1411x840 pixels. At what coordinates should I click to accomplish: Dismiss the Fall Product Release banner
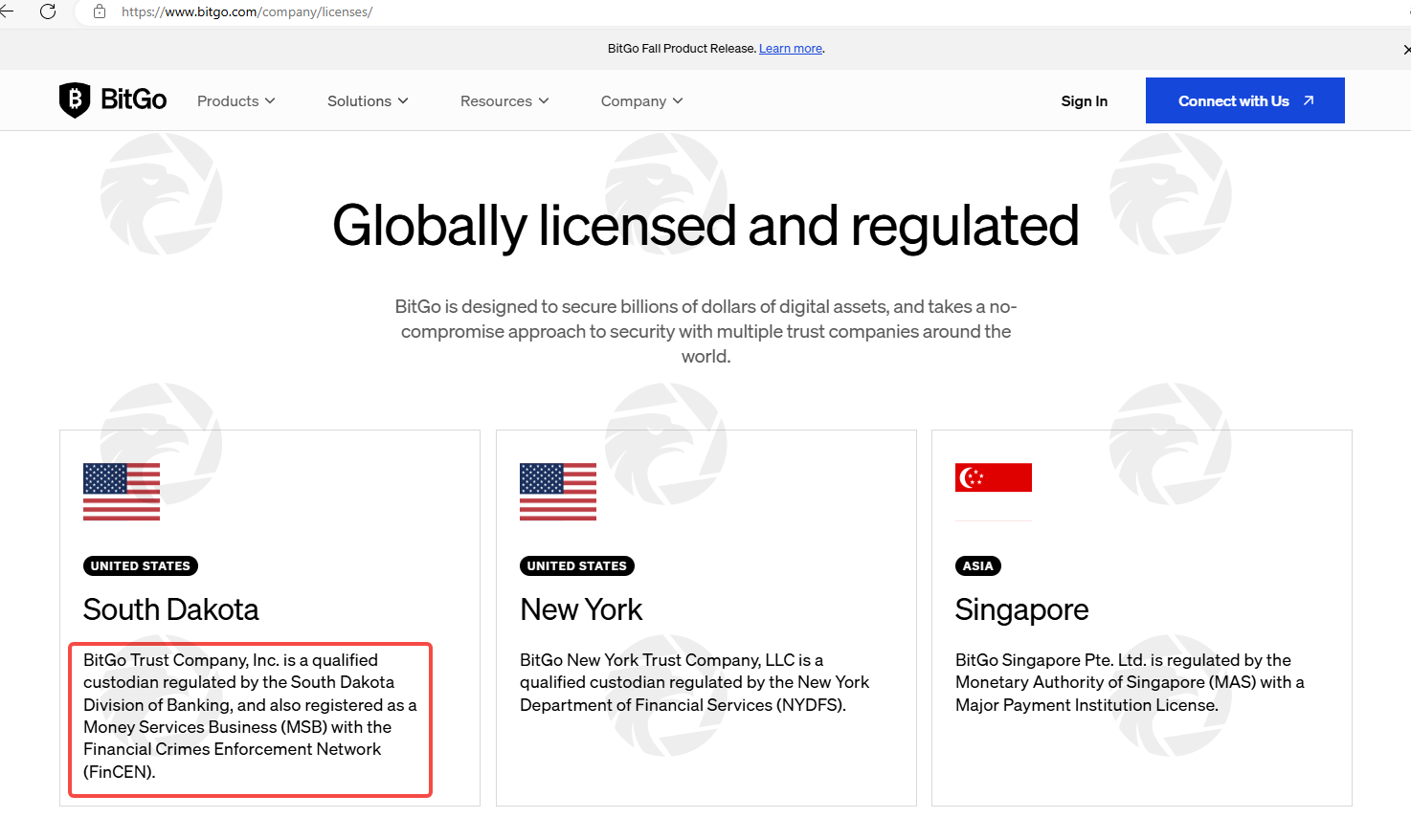pyautogui.click(x=1406, y=49)
